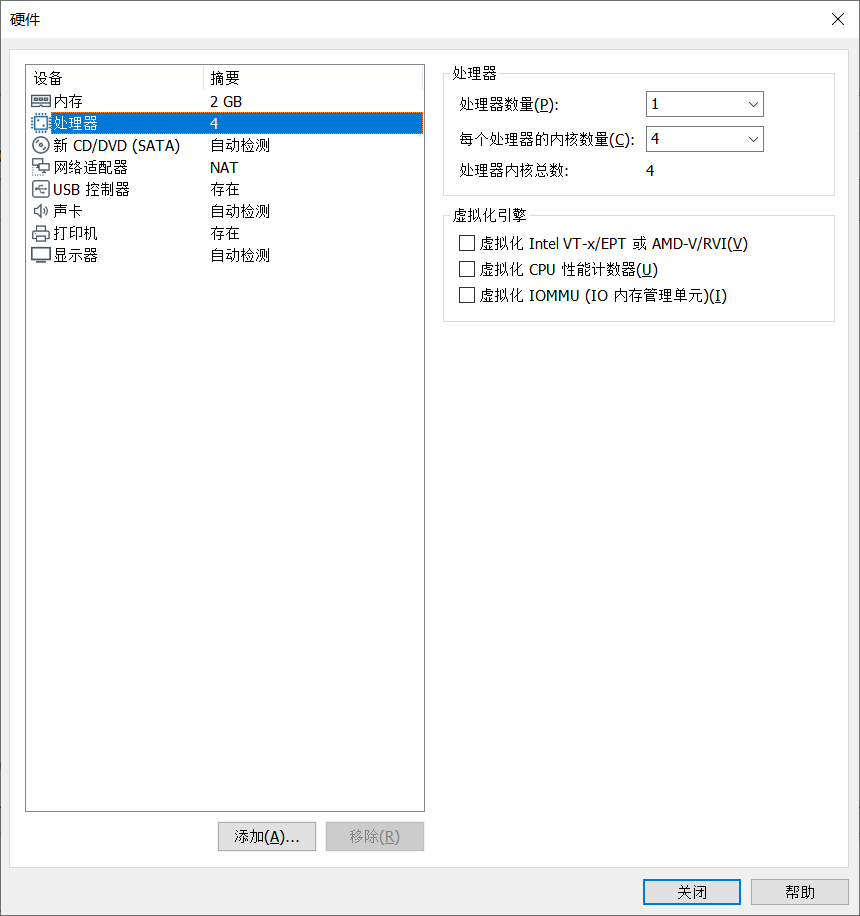Select the 打印机 printer icon
The image size is (860, 916).
tap(40, 233)
